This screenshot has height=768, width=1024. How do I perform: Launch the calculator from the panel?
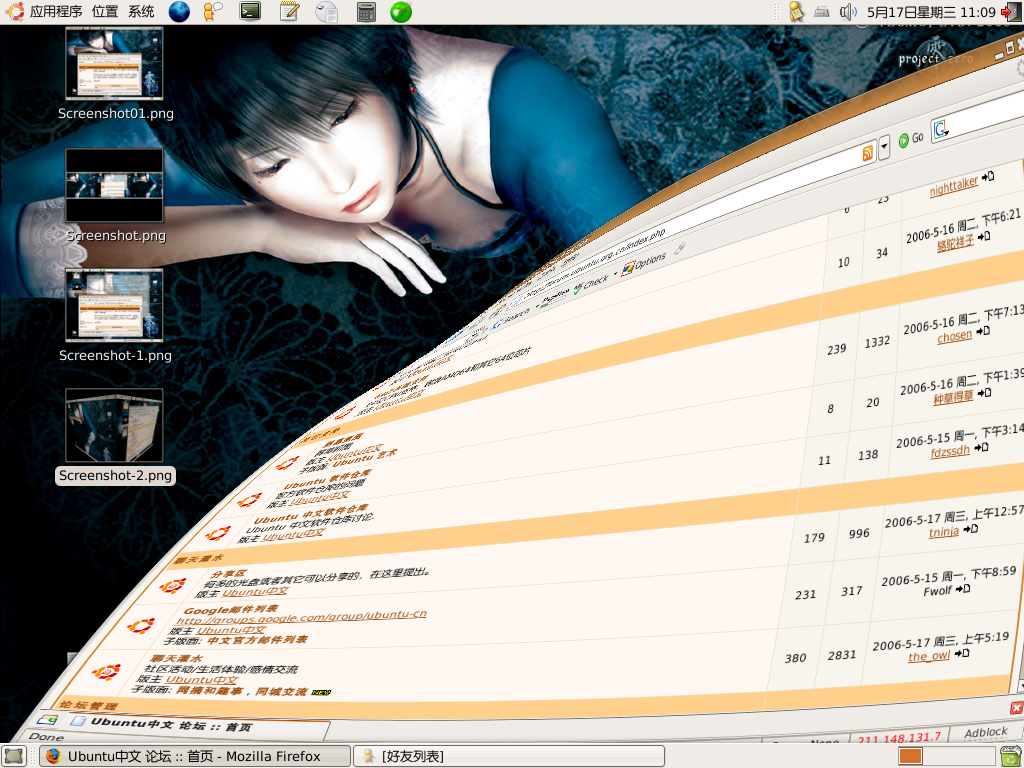tap(366, 12)
